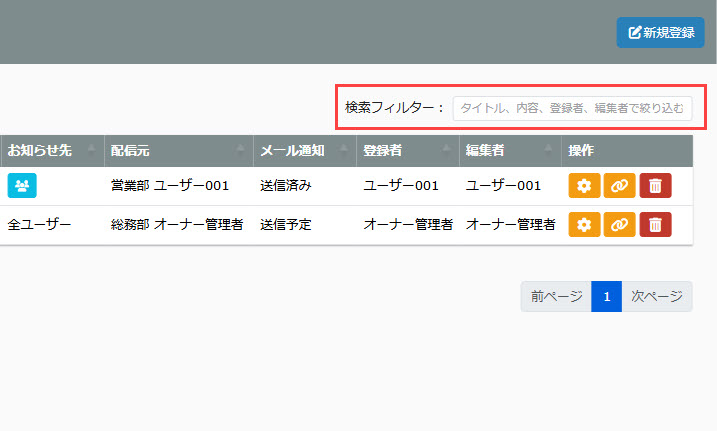Delete the ユーザー001 notification with trash icon
Image resolution: width=717 pixels, height=431 pixels.
pyautogui.click(x=655, y=186)
